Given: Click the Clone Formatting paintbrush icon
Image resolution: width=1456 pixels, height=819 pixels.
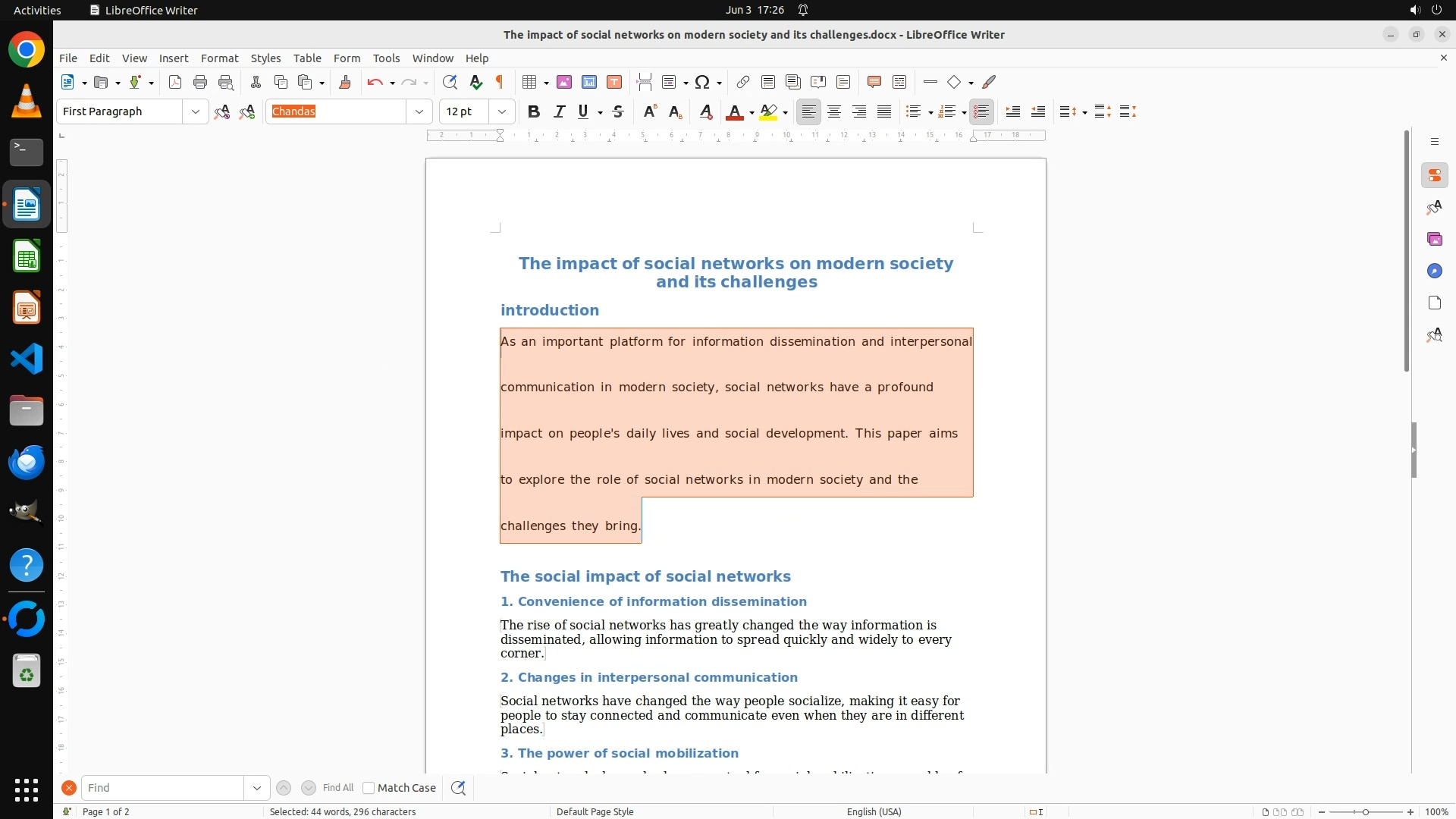Looking at the screenshot, I should pos(345,82).
